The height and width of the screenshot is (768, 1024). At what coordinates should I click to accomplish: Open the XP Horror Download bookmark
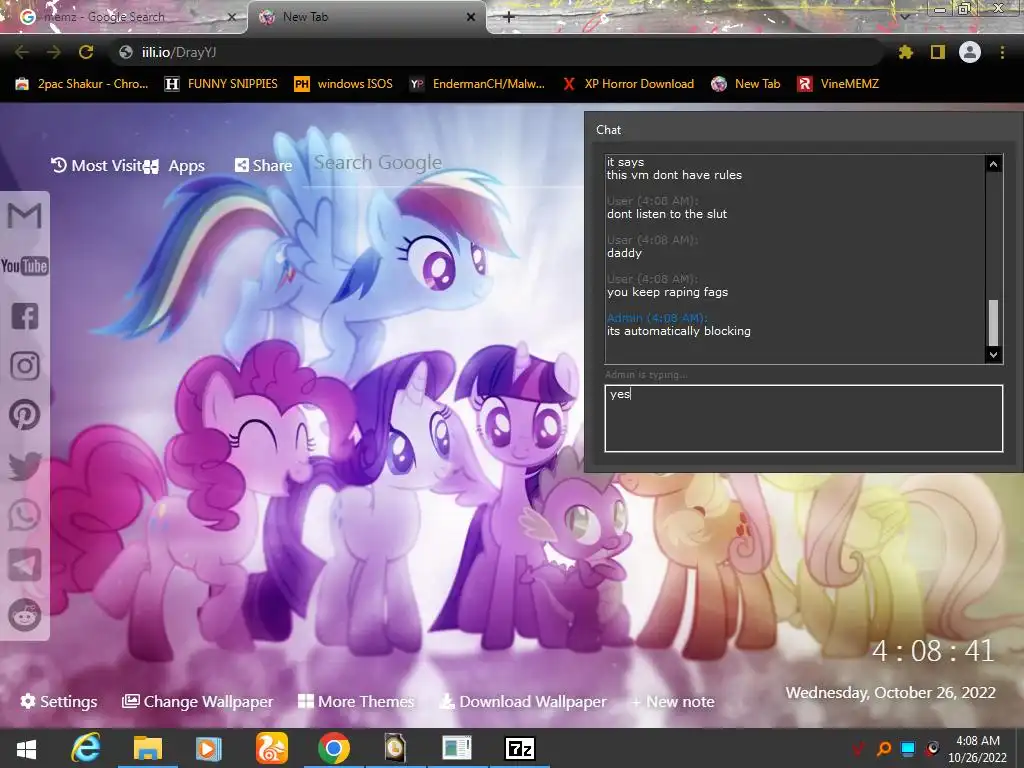click(x=628, y=84)
